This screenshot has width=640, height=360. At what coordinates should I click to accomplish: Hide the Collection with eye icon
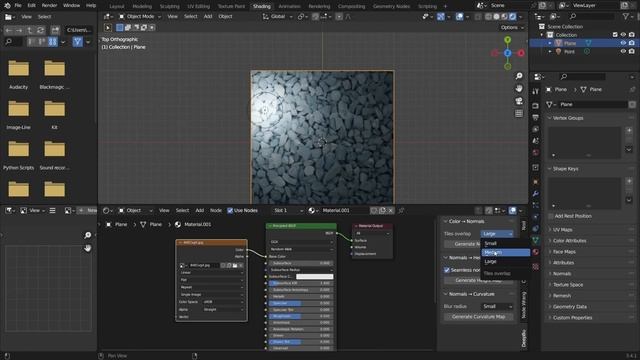[x=623, y=35]
